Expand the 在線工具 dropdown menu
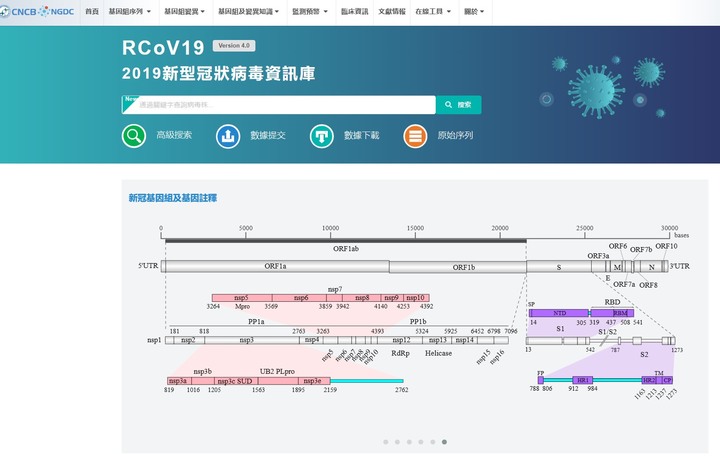The height and width of the screenshot is (460, 720). pos(433,11)
